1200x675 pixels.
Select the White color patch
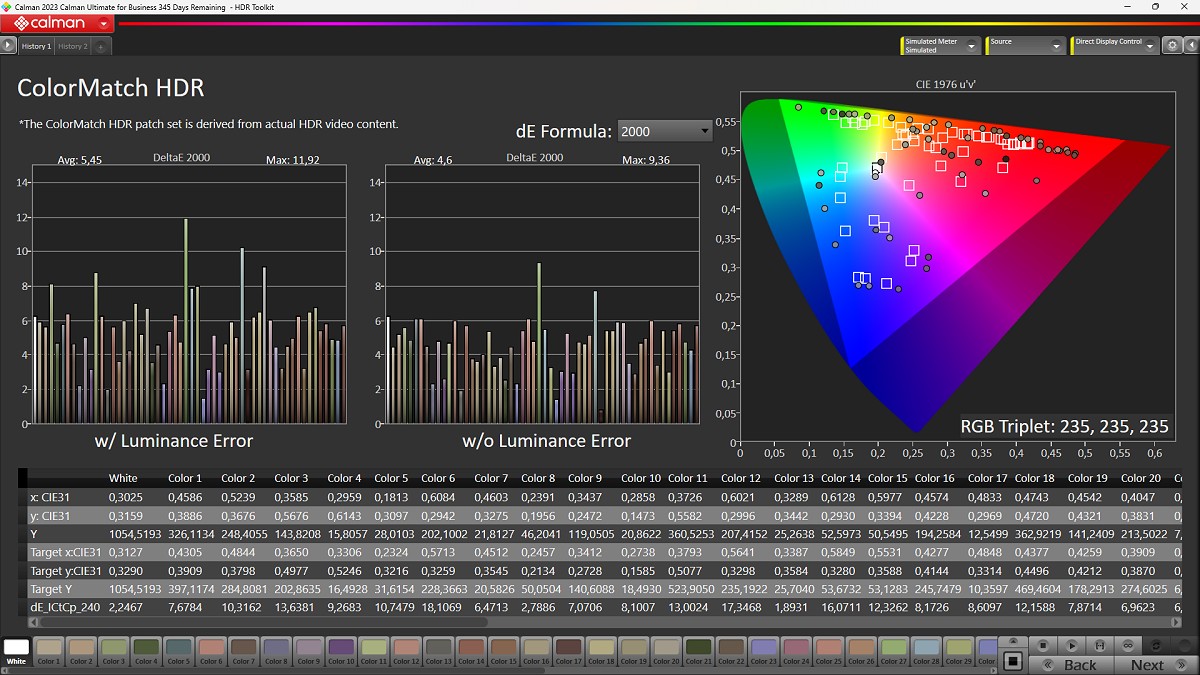(17, 650)
